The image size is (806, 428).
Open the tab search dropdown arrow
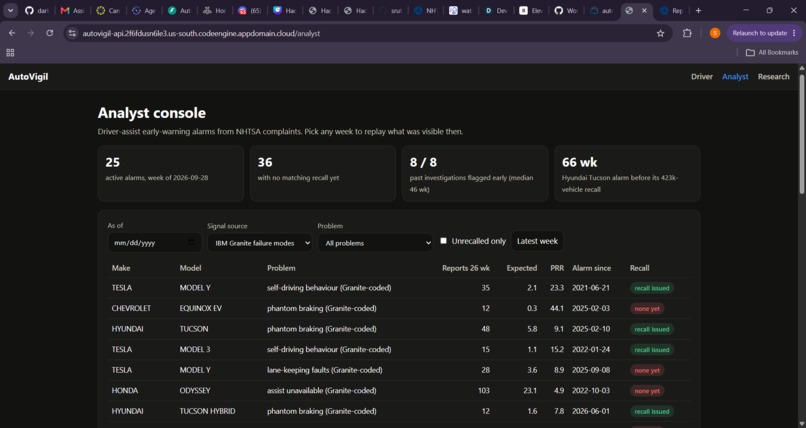[10, 10]
